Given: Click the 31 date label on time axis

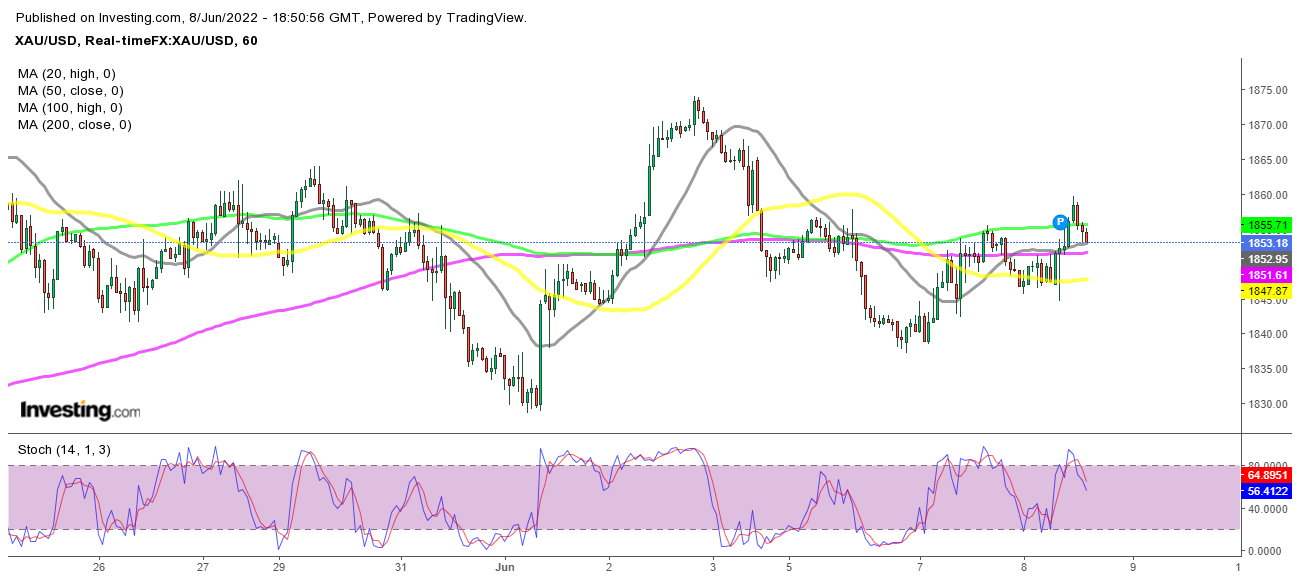Looking at the screenshot, I should [x=401, y=567].
